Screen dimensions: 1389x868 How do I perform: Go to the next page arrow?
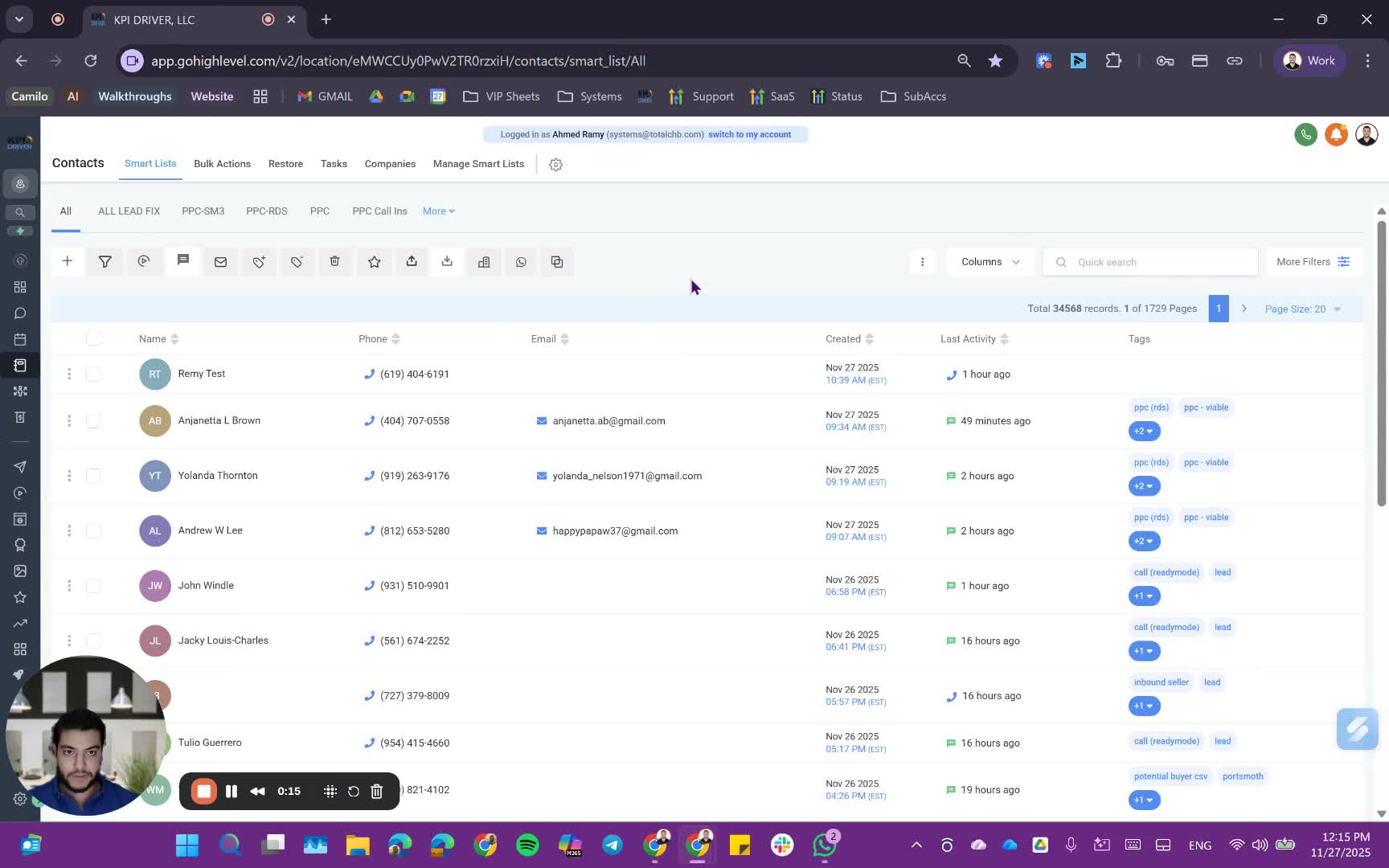[x=1244, y=309]
